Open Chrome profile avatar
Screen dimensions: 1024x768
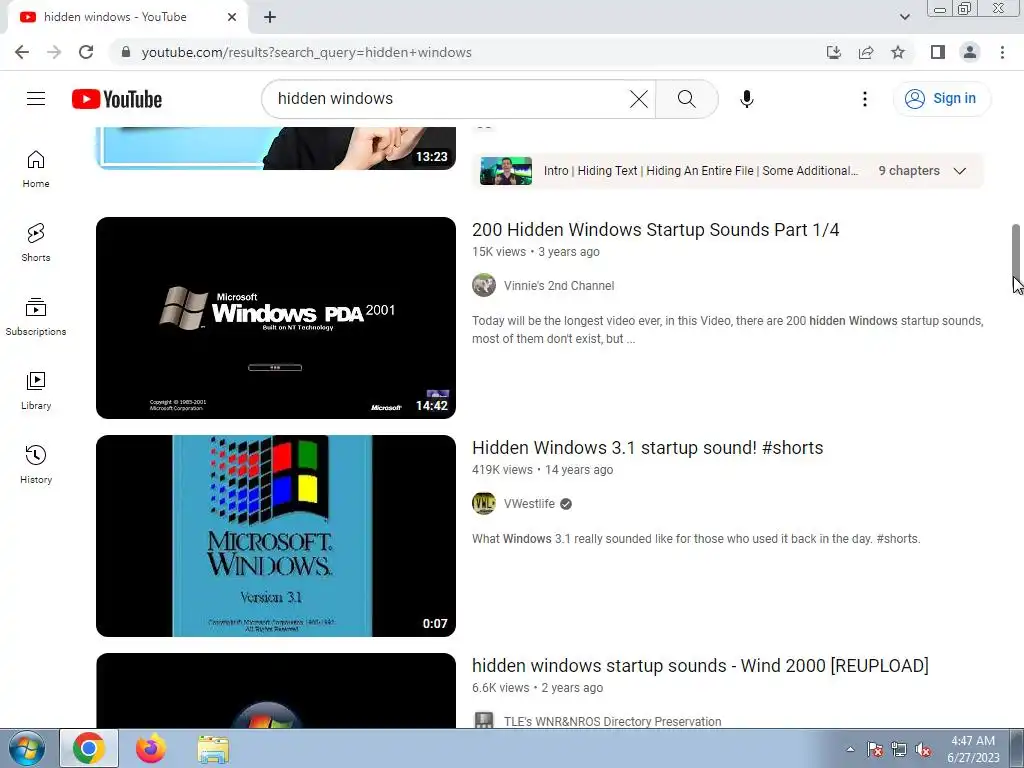tap(970, 52)
